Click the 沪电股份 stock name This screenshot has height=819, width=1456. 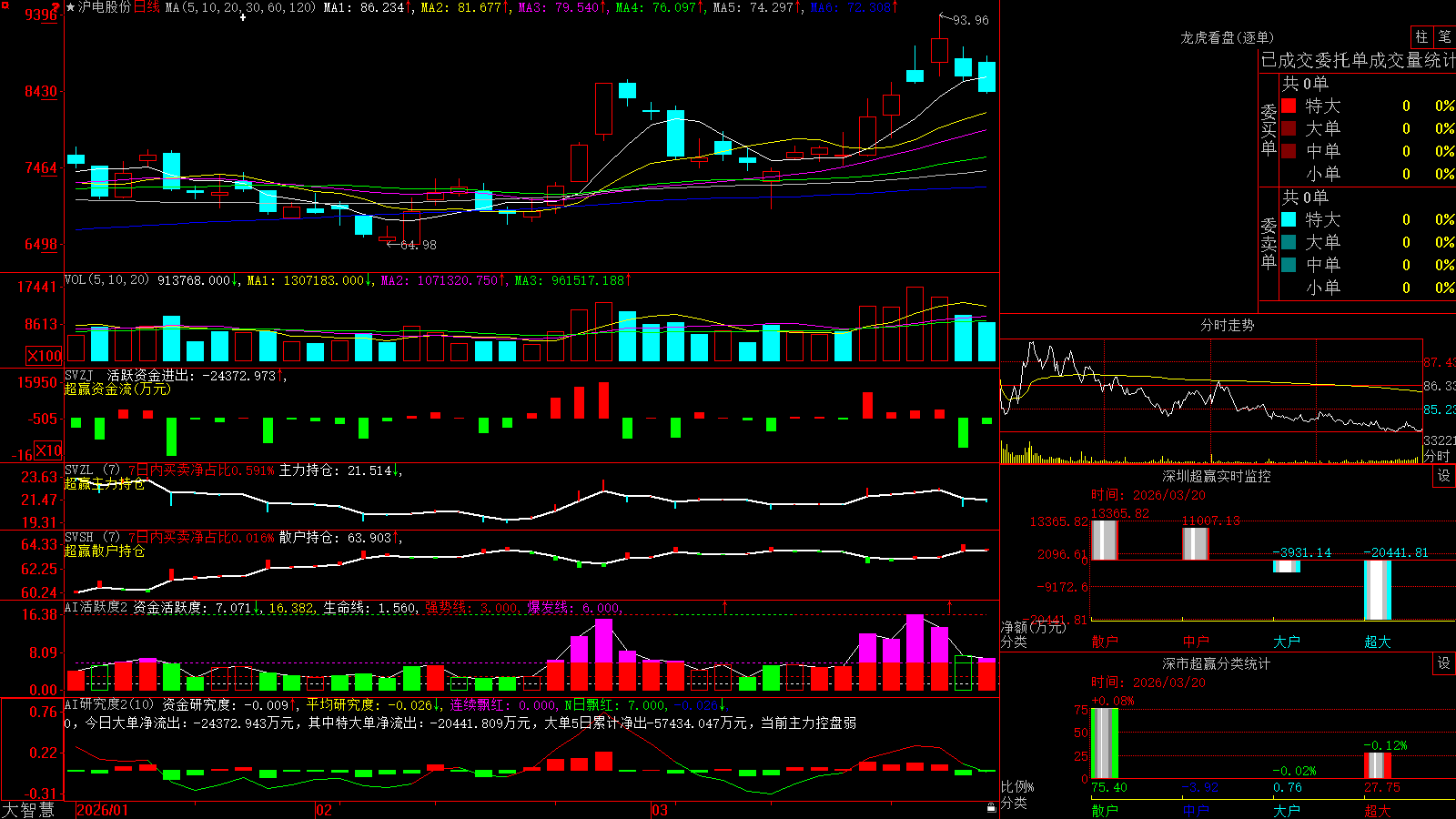pyautogui.click(x=105, y=7)
